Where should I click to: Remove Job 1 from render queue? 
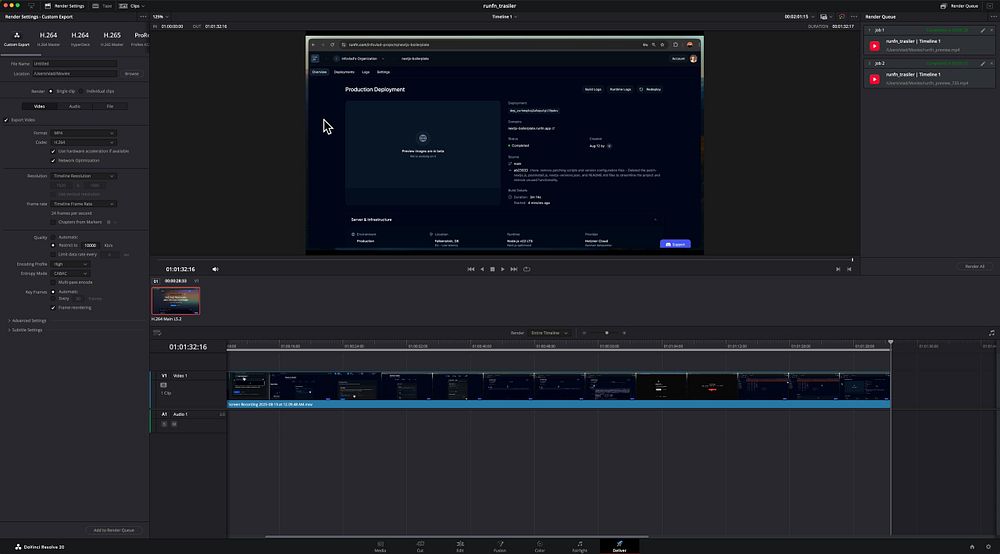pos(991,30)
